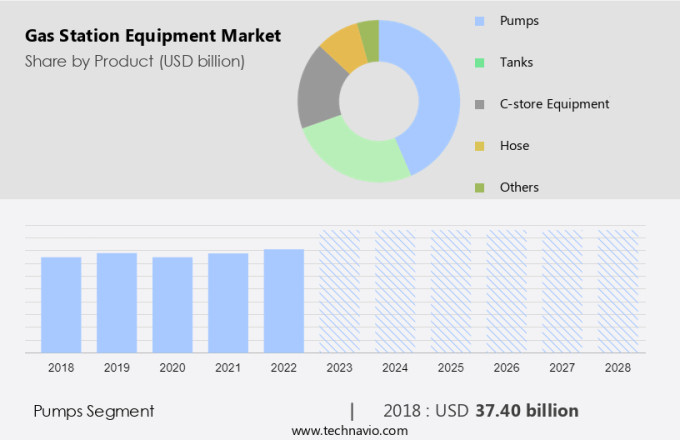Click the blue Pumps legend swatch
This screenshot has height=440, width=680.
tap(480, 20)
